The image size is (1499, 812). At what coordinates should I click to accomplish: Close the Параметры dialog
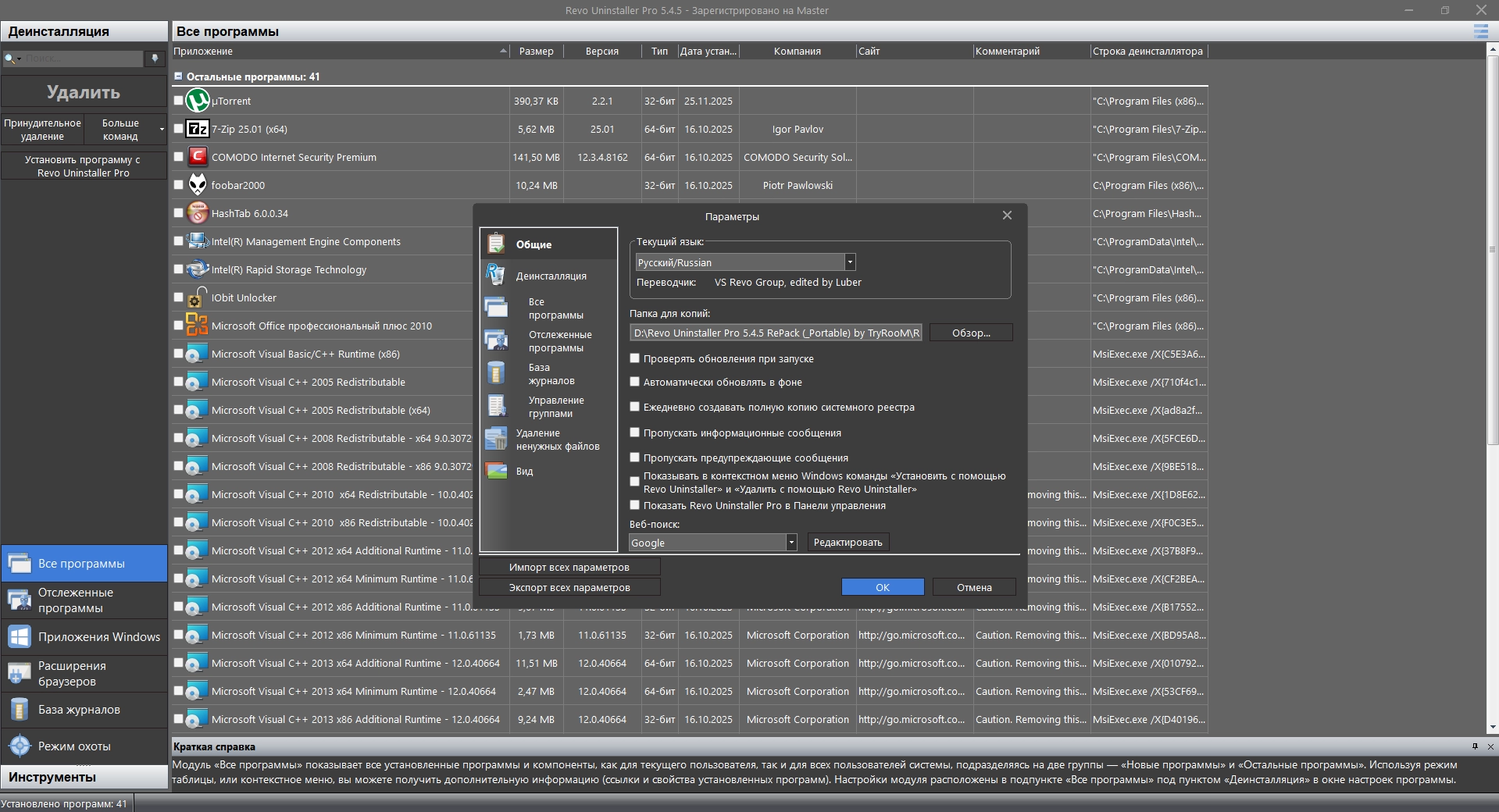1007,215
